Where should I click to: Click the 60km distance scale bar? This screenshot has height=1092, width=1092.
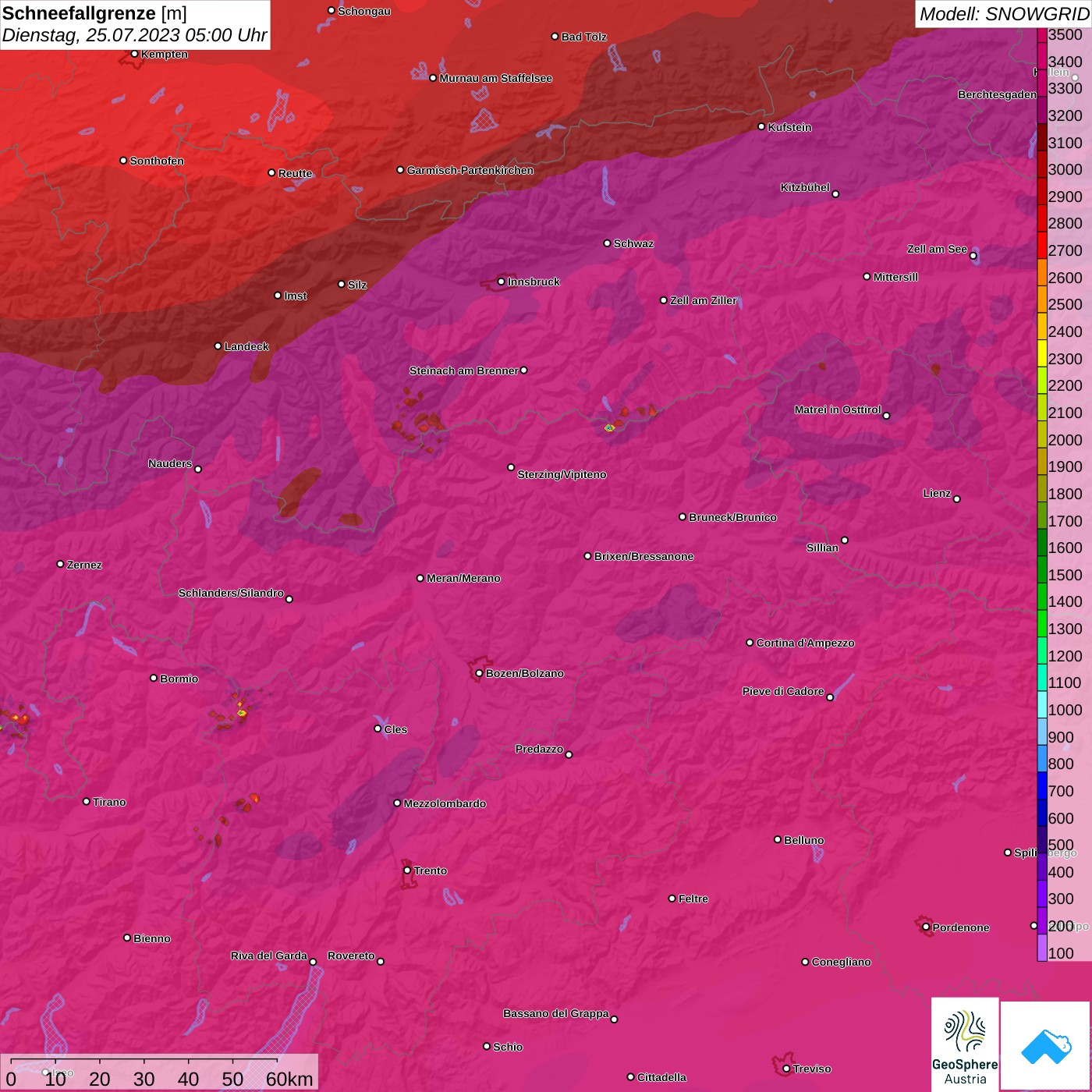(144, 1062)
